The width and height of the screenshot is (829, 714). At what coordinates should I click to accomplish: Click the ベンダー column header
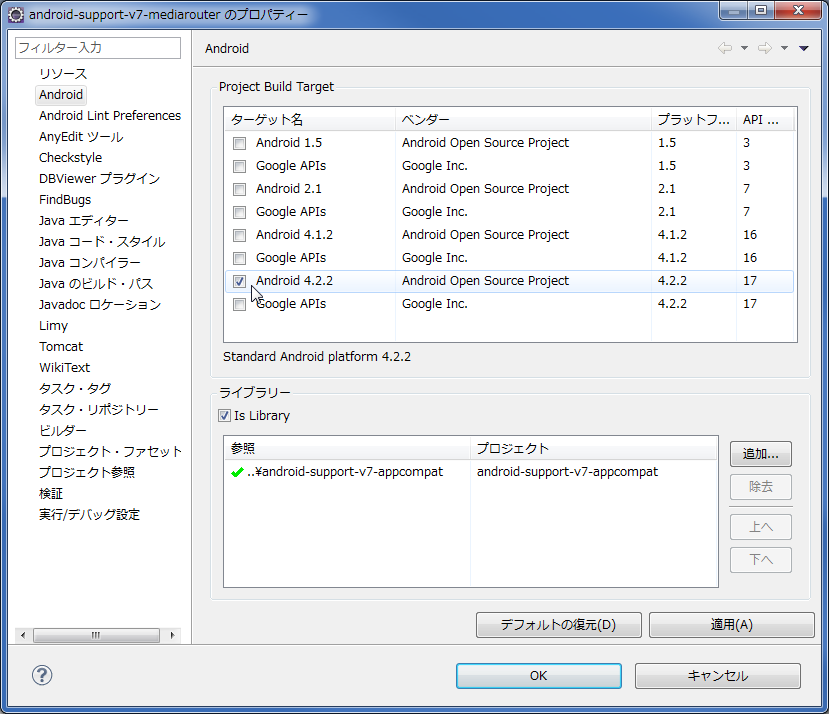click(523, 120)
